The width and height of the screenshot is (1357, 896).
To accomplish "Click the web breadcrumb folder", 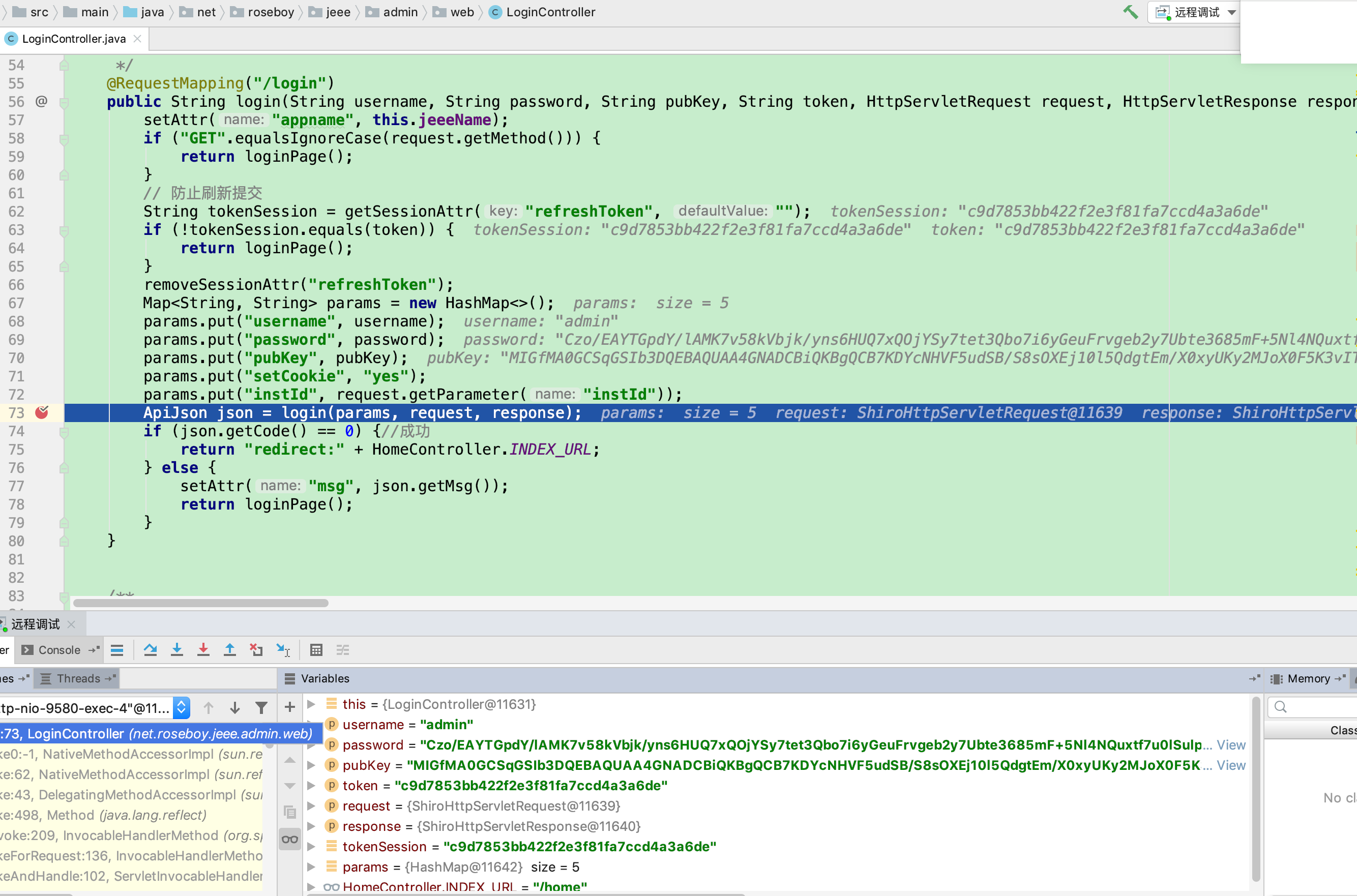I will (x=454, y=12).
